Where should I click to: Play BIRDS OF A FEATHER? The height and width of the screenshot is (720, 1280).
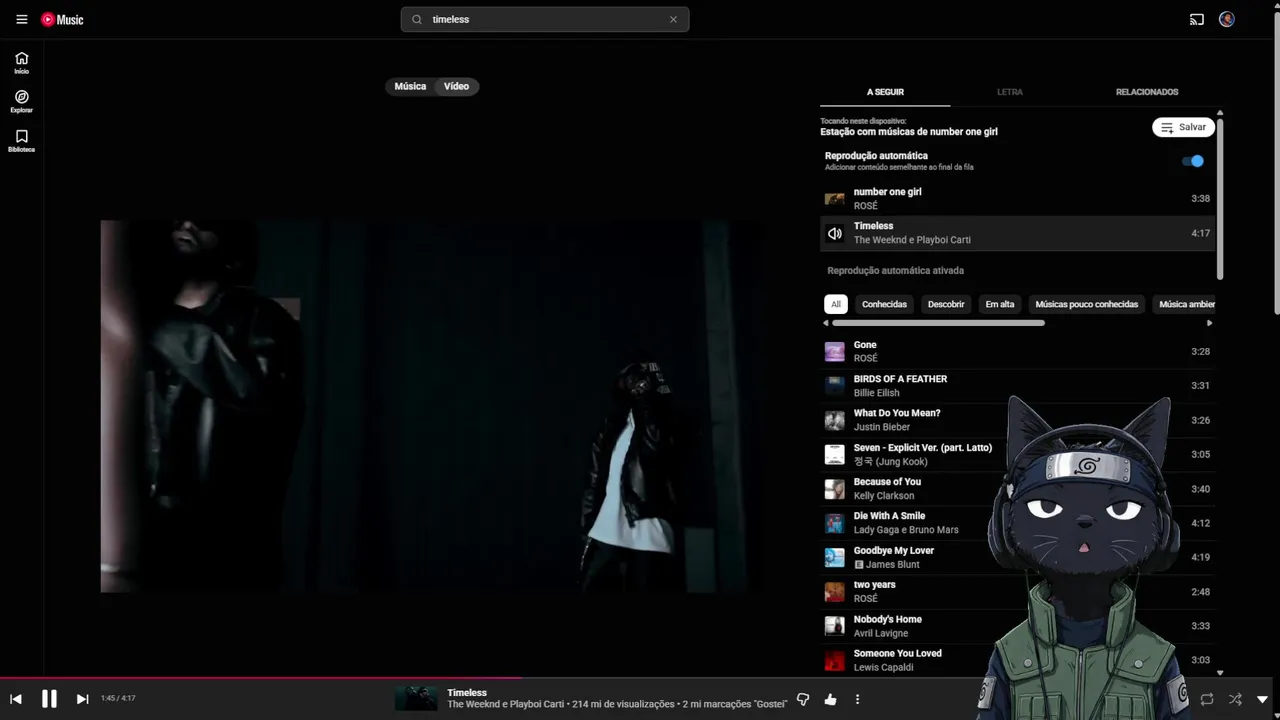tap(1017, 386)
